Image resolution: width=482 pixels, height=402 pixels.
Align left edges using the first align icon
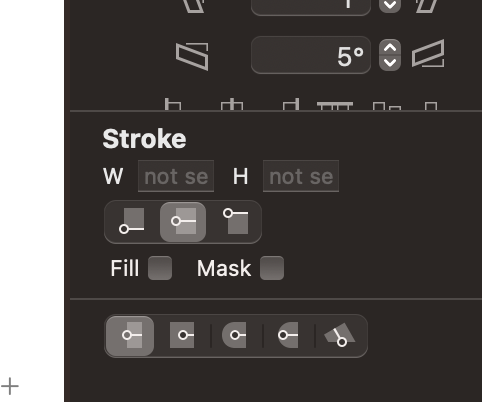pos(173,104)
